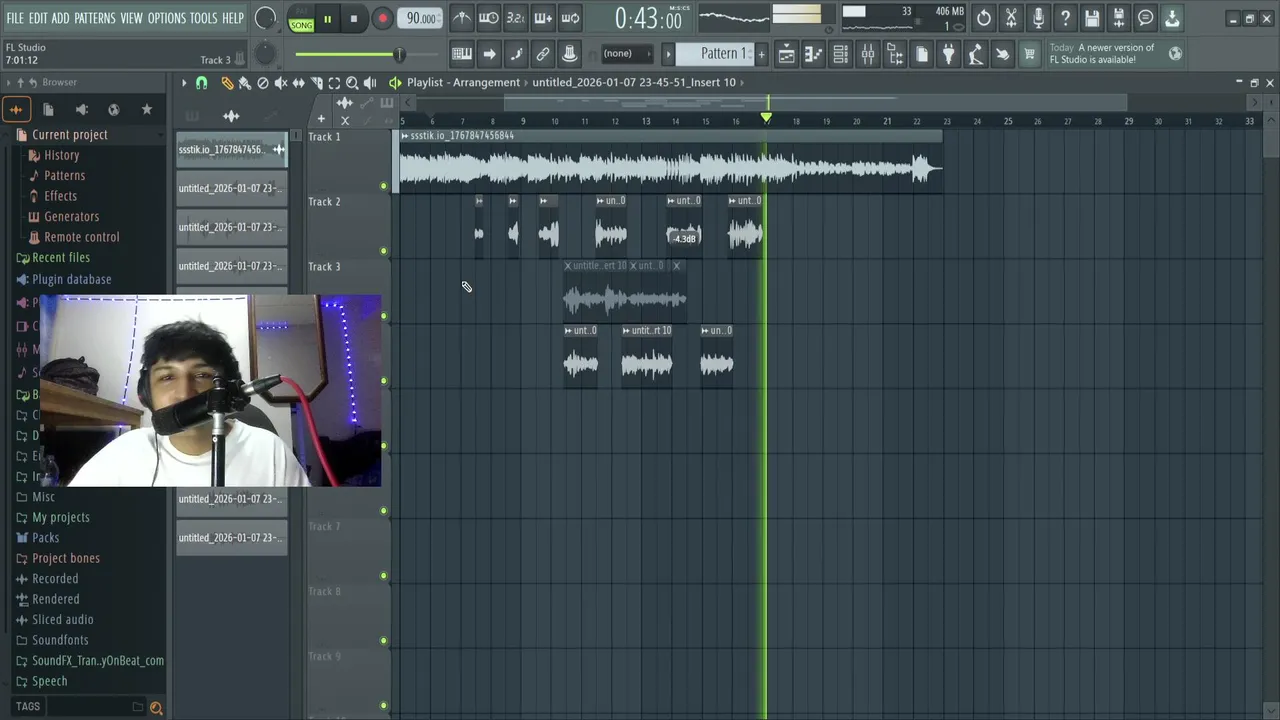Open the plugin picker plug icon
The height and width of the screenshot is (720, 1280).
(x=948, y=54)
